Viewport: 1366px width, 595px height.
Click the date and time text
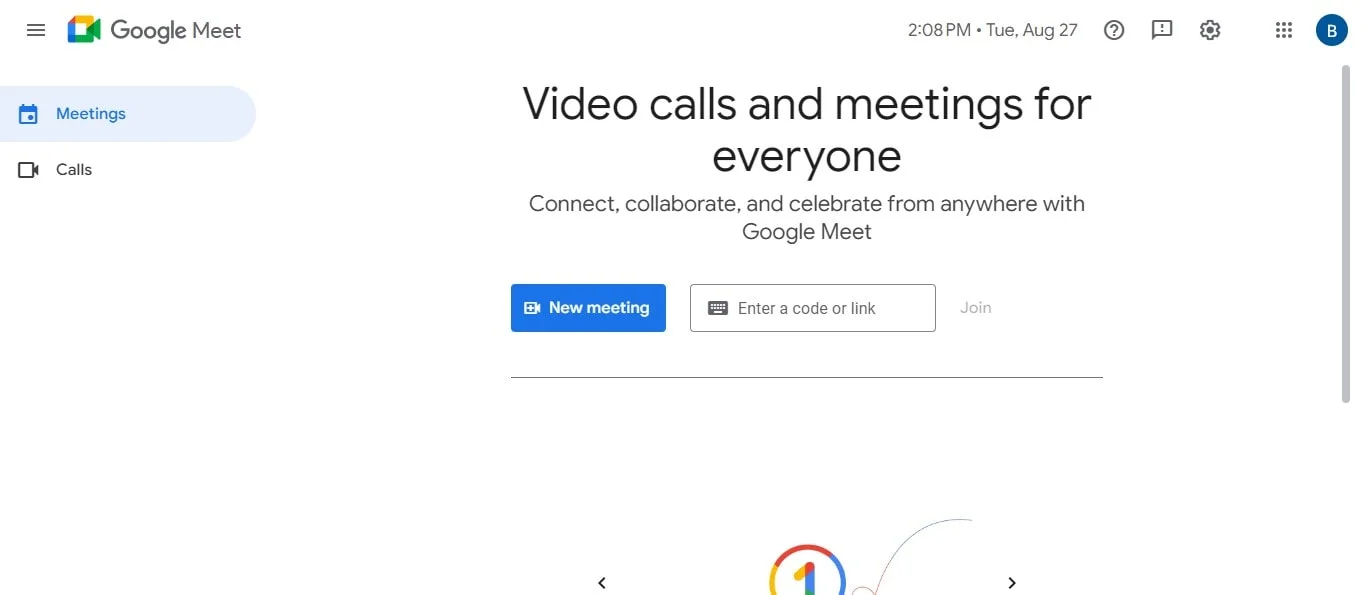coord(993,30)
